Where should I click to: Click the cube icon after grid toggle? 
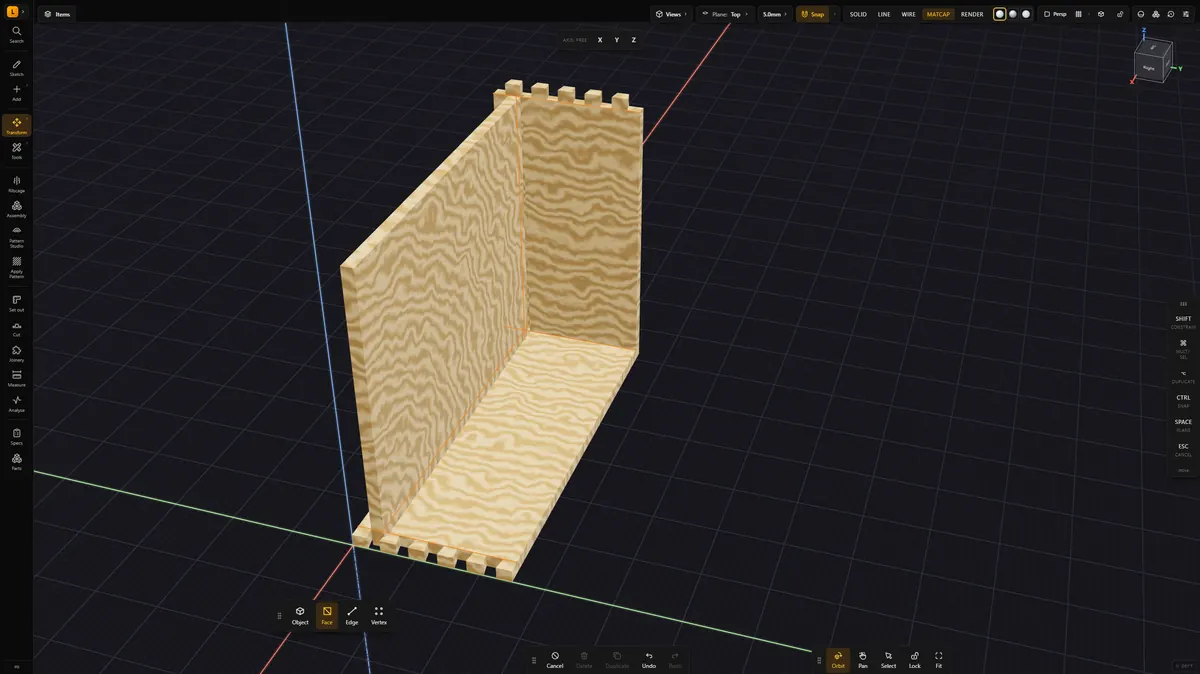coord(1101,14)
